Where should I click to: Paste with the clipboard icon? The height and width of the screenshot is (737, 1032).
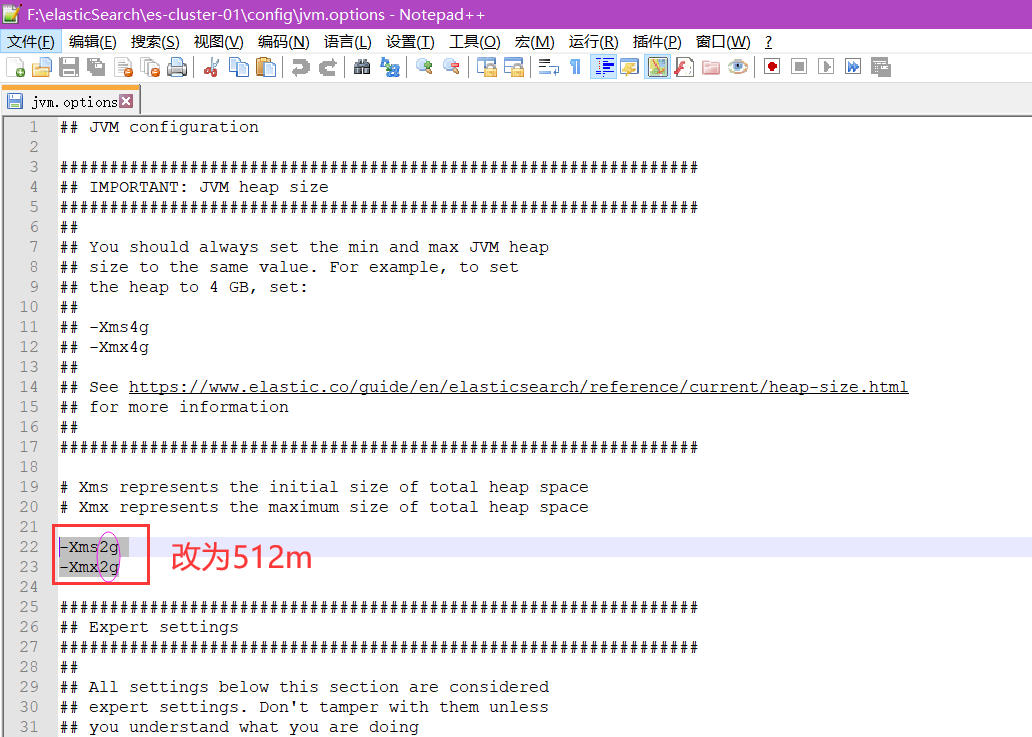pos(265,67)
